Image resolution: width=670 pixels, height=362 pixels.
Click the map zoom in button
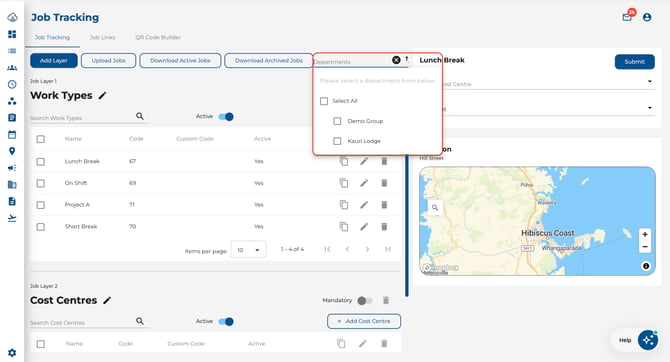pyautogui.click(x=645, y=234)
